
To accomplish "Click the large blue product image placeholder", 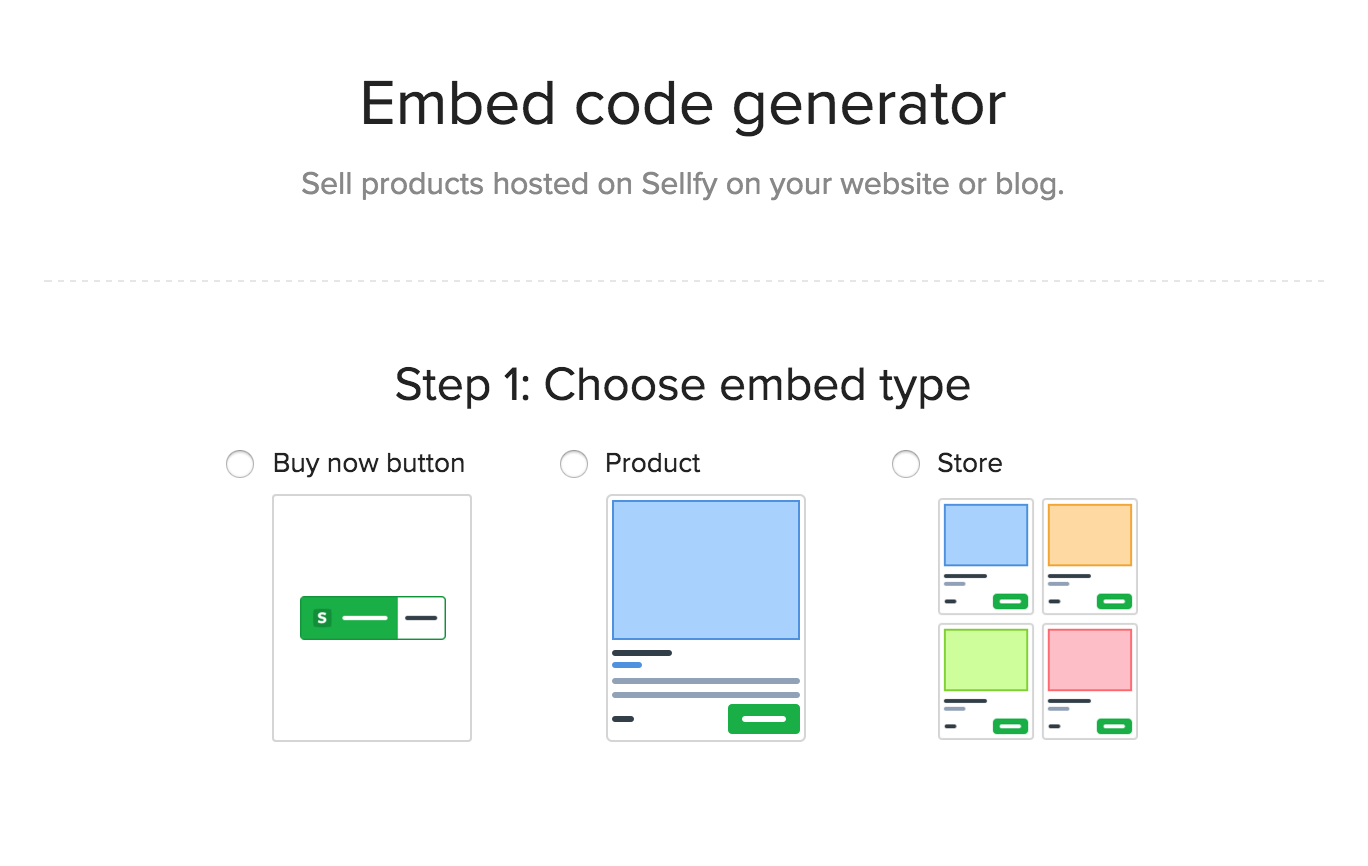I will pos(706,570).
